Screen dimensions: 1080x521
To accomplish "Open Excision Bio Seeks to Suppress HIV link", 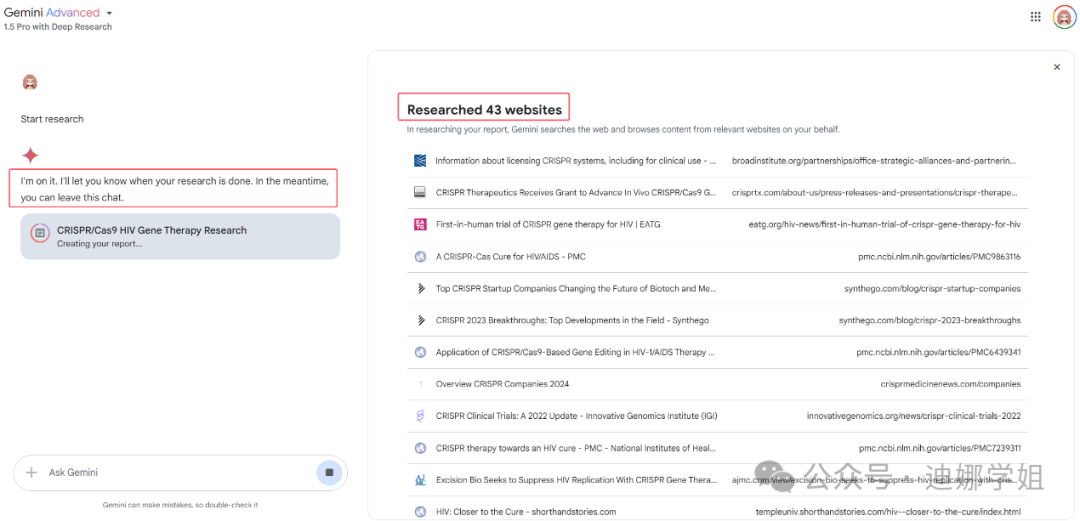I will [575, 480].
